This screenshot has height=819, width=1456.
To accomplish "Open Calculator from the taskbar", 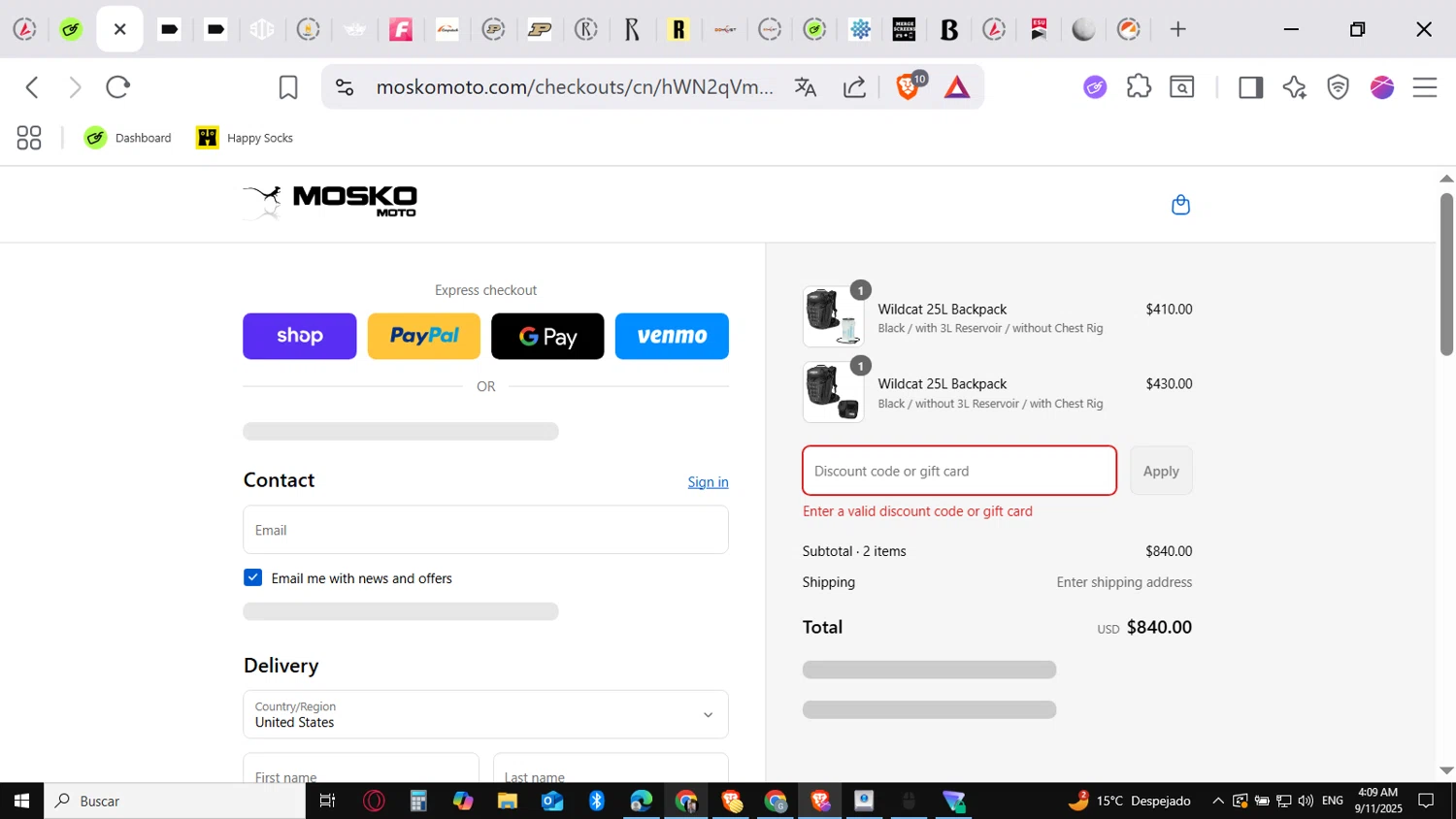I will 418,801.
